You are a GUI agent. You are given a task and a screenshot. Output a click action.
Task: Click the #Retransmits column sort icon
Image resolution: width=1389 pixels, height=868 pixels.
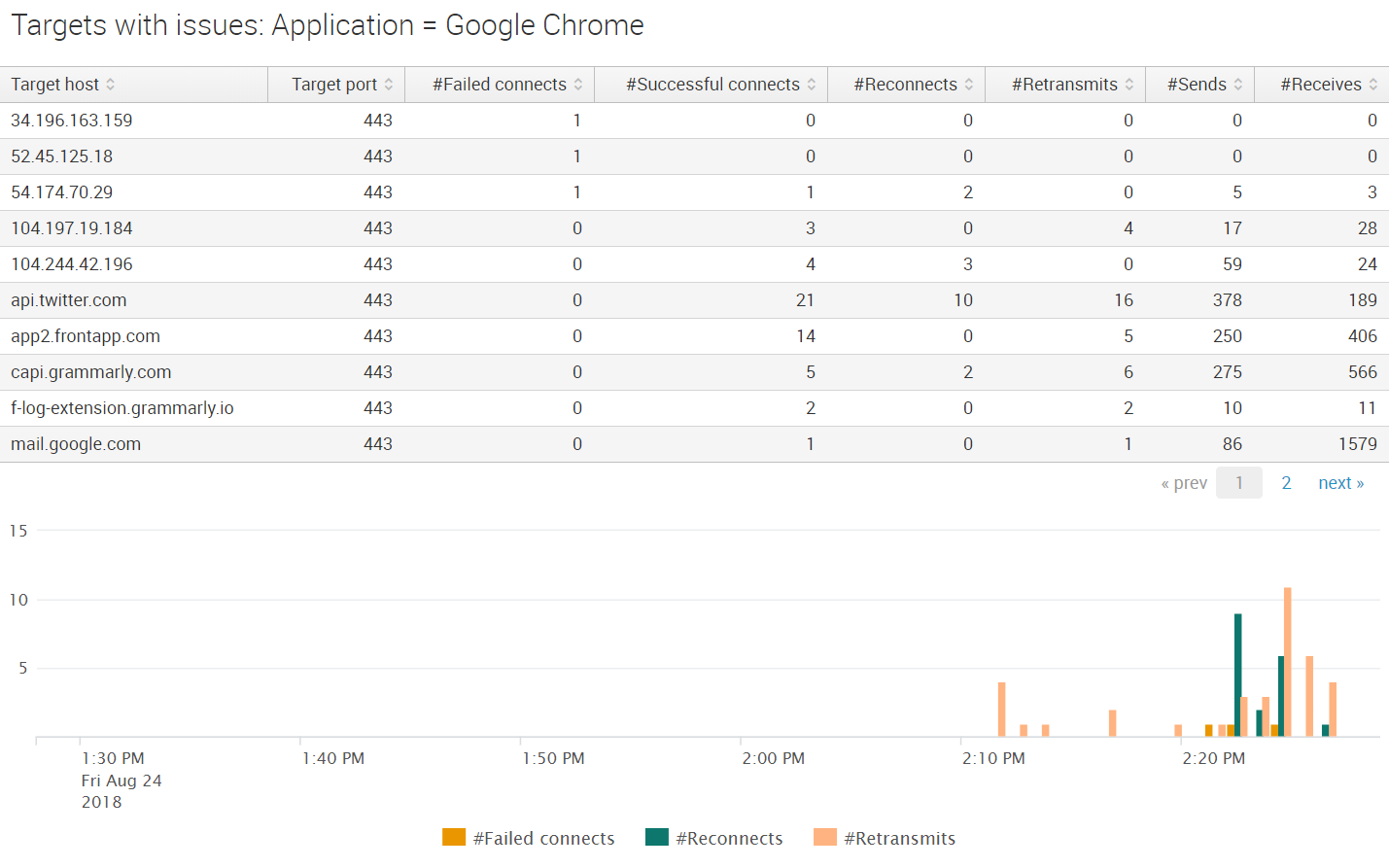tap(1129, 85)
